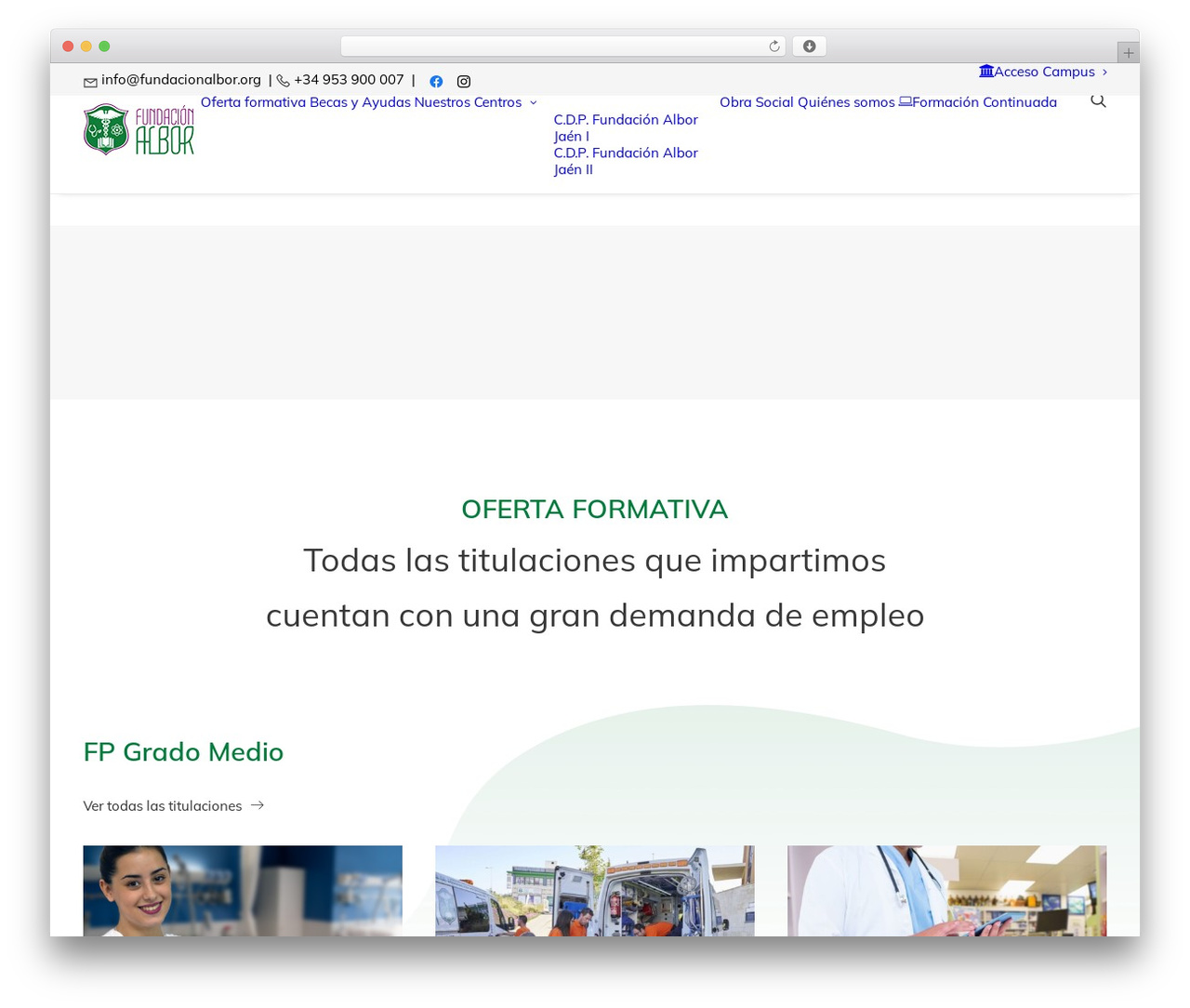The height and width of the screenshot is (1008, 1190).
Task: Select C.D.P. Fundación Albor Jaén II
Action: 626,161
